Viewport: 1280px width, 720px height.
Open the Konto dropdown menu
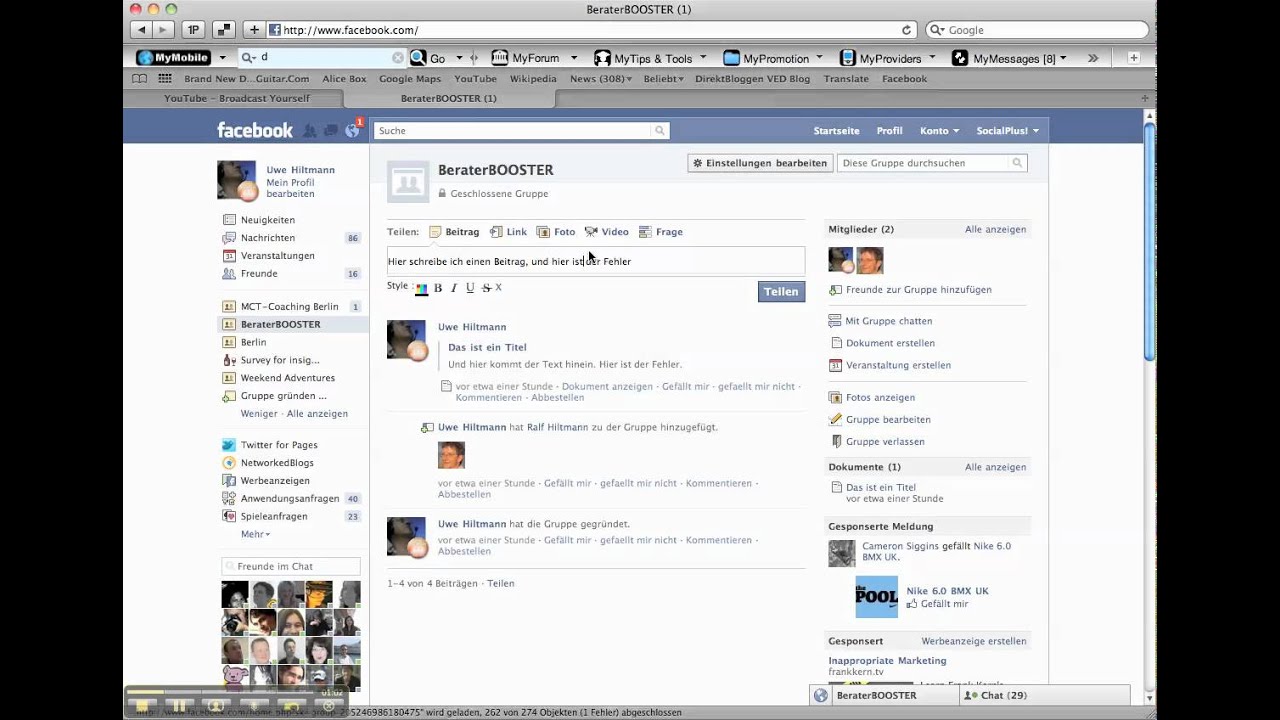pos(939,131)
